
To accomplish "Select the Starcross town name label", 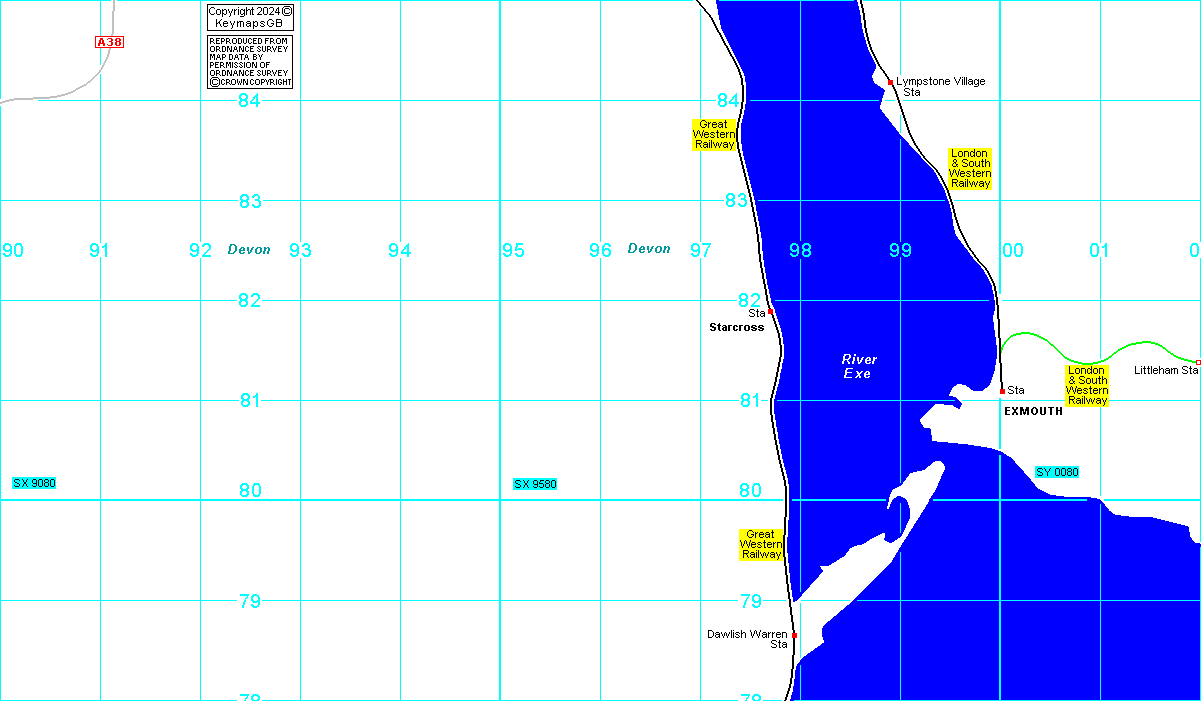I will pyautogui.click(x=736, y=327).
